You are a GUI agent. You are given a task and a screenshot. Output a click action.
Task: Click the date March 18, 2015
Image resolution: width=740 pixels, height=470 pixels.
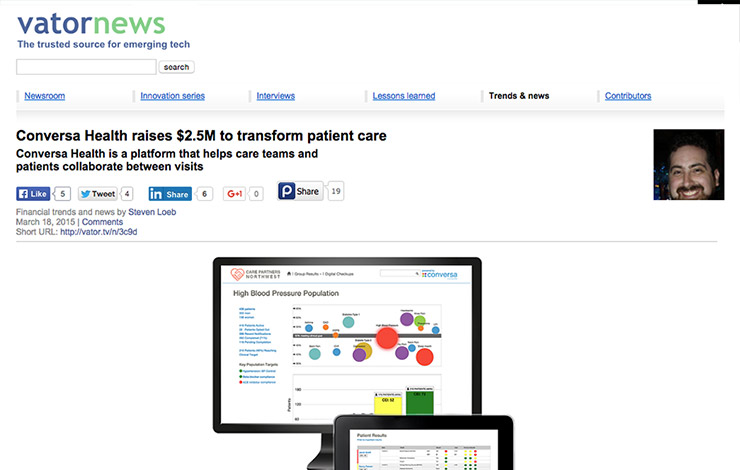pos(45,222)
